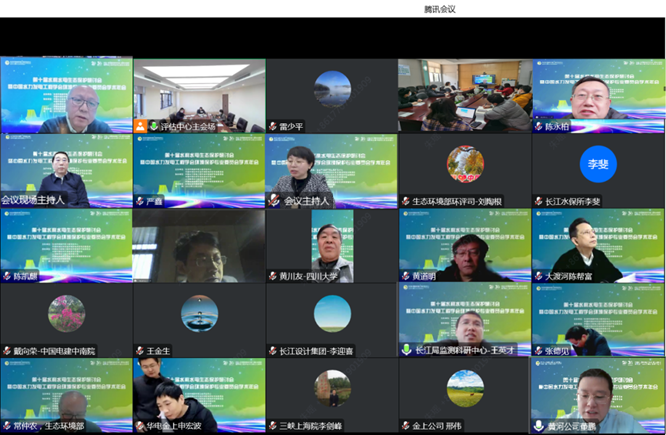Click the microphone icon next to 陈永柏

point(538,127)
